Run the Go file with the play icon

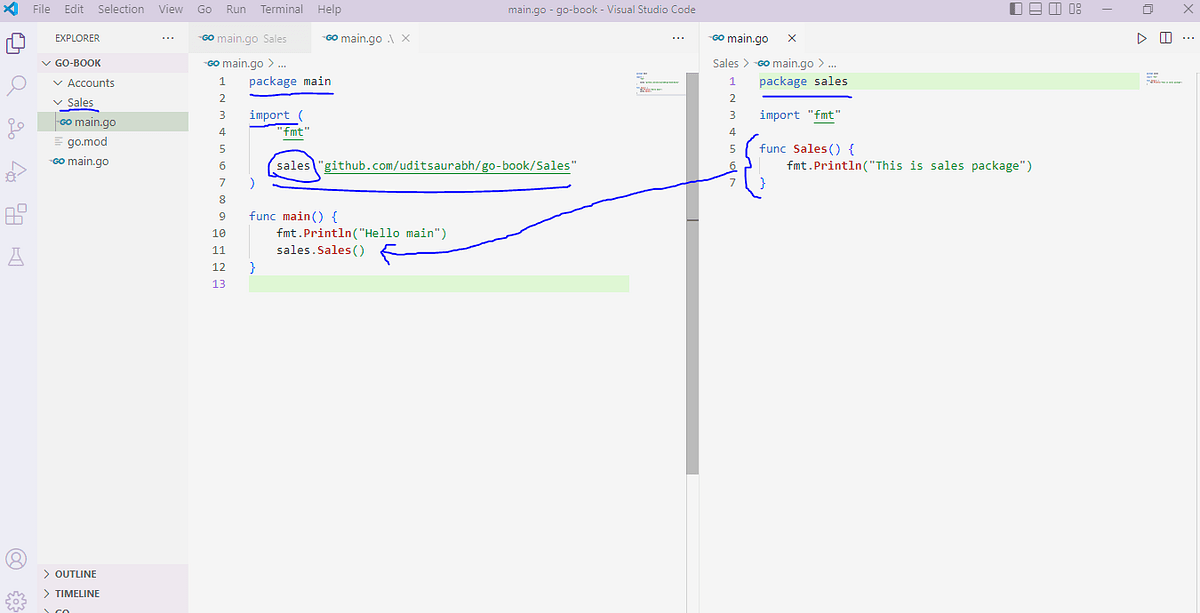(1141, 37)
